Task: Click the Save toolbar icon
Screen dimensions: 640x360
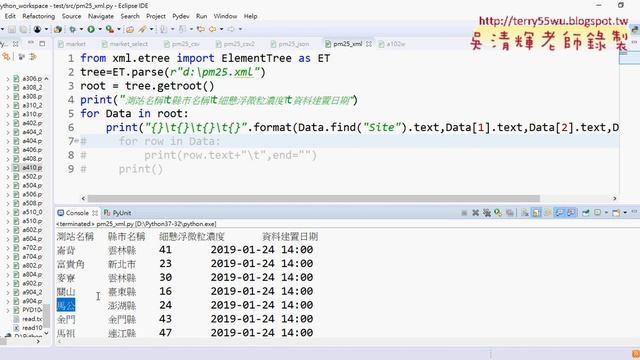Action: click(x=12, y=29)
